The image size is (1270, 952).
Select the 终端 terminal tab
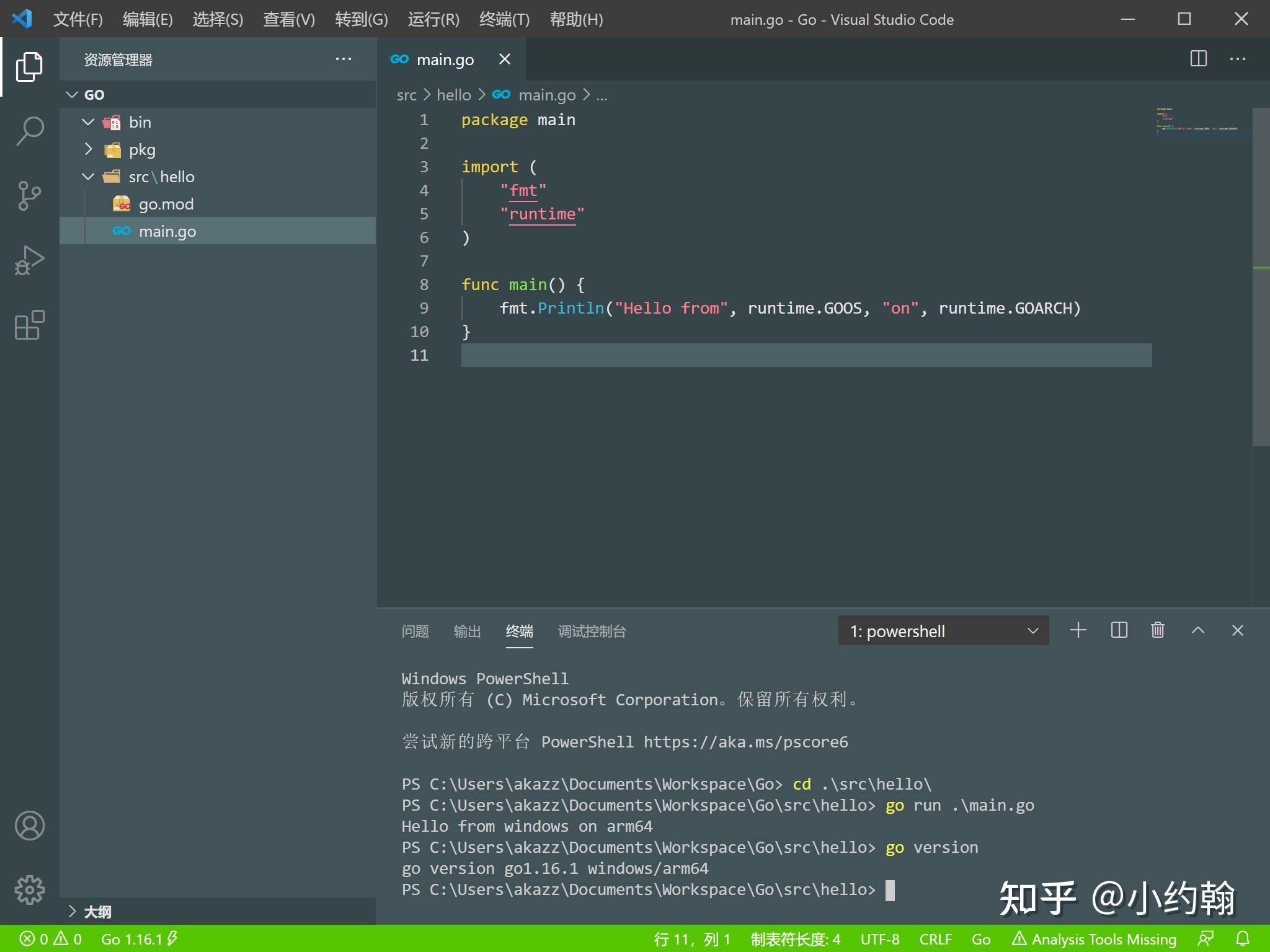[519, 631]
